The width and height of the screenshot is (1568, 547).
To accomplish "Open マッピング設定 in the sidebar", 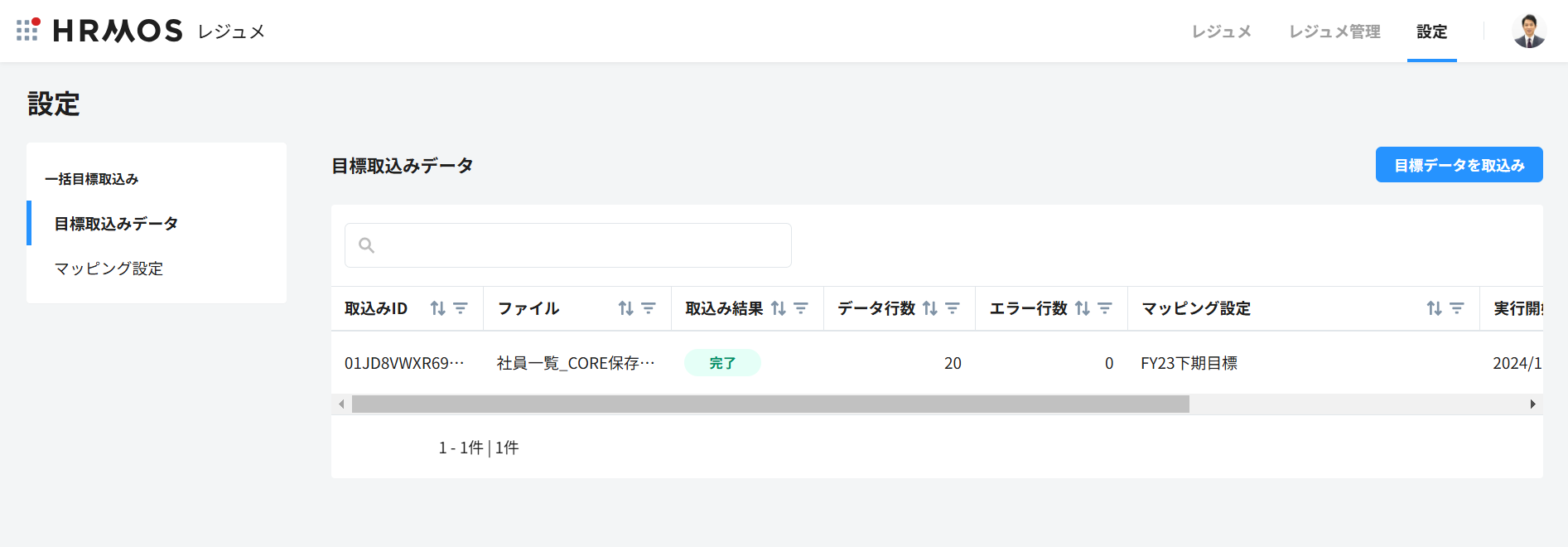I will pos(109,269).
